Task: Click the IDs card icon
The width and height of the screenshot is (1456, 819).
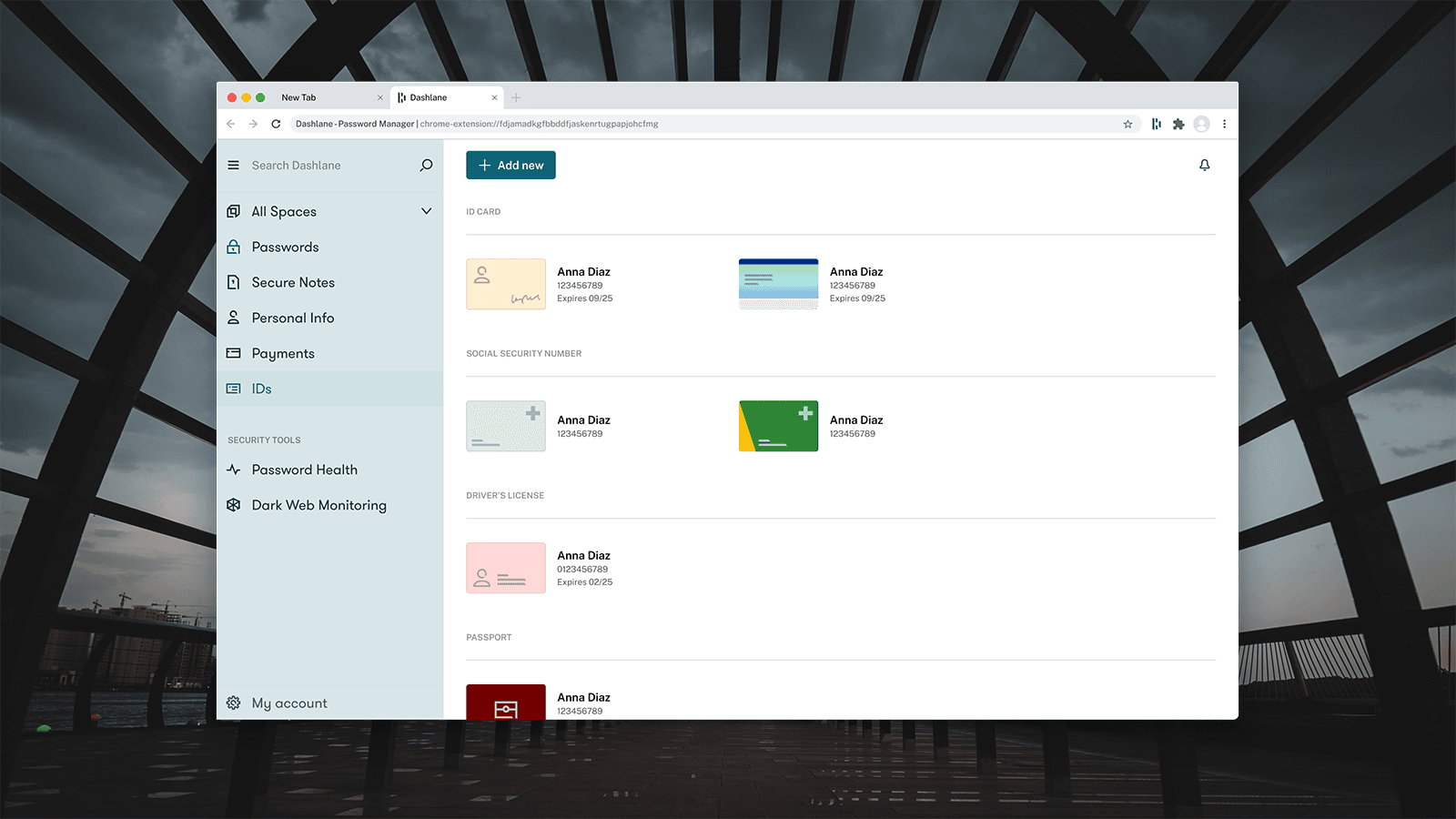Action: [234, 389]
